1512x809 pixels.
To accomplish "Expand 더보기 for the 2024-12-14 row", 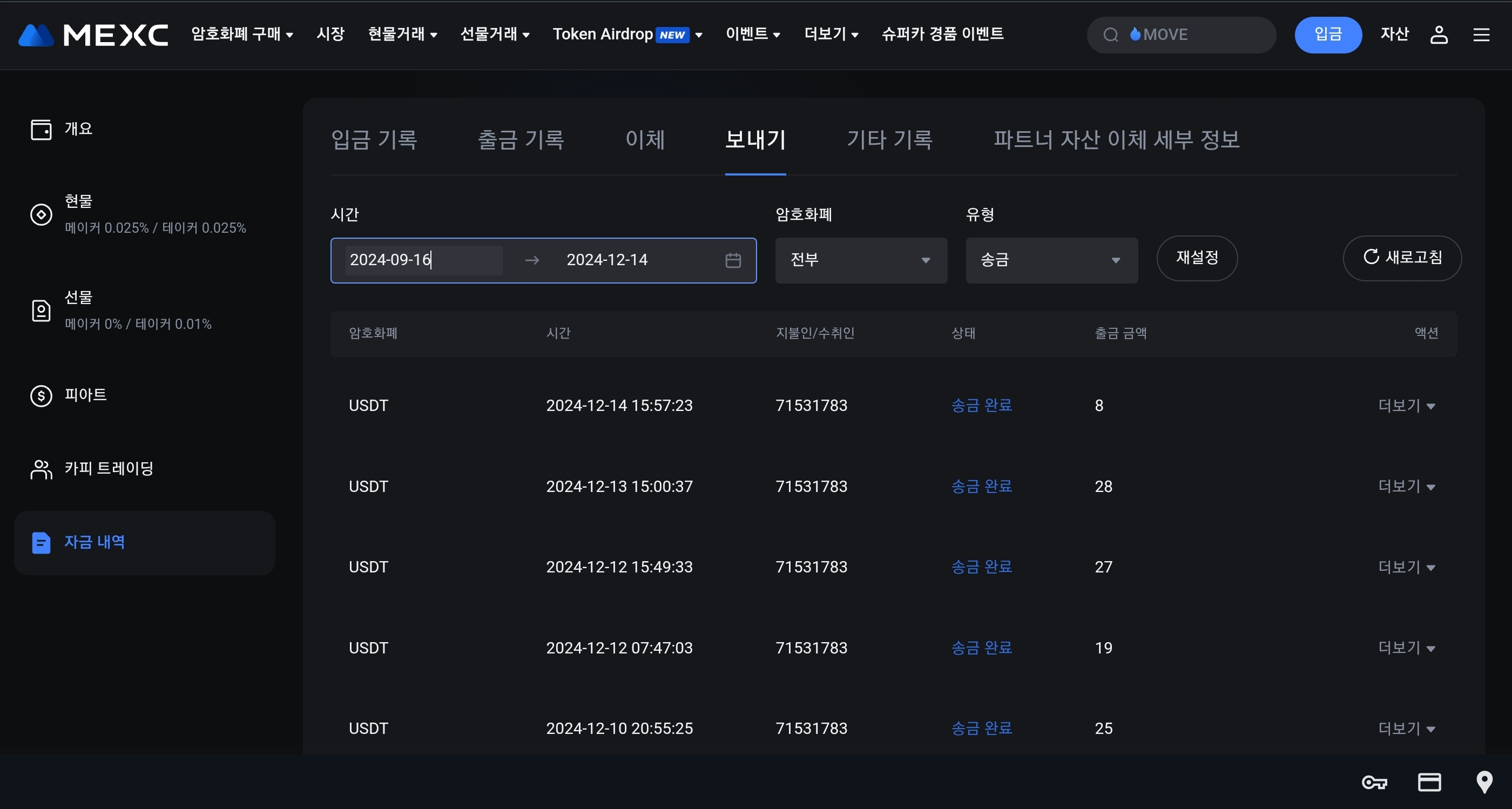I will [x=1406, y=406].
